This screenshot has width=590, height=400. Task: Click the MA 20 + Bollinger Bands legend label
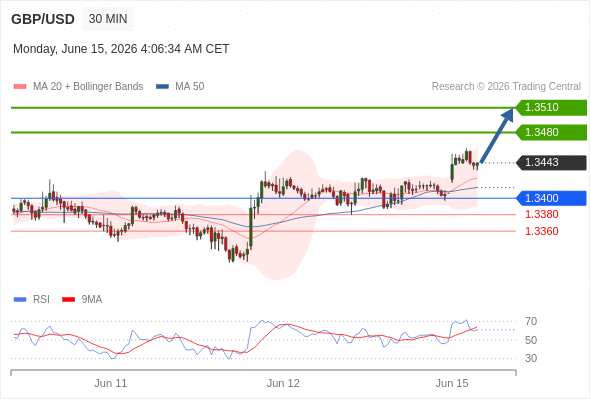88,87
